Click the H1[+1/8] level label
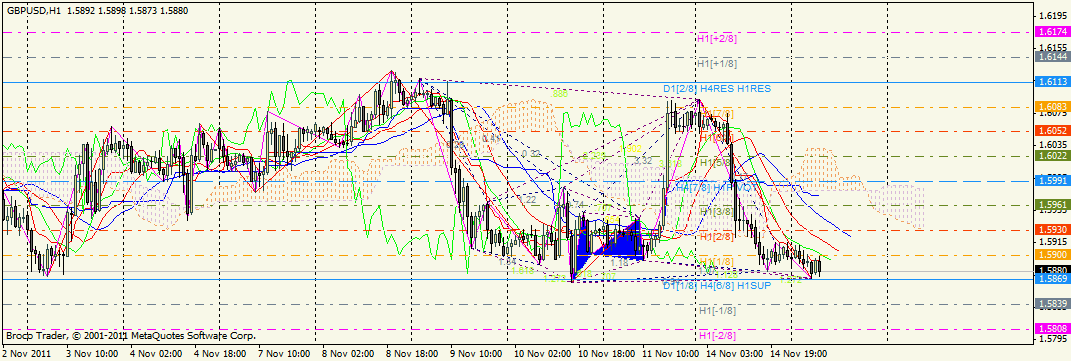Viewport: 1071px width, 361px height. click(x=717, y=63)
